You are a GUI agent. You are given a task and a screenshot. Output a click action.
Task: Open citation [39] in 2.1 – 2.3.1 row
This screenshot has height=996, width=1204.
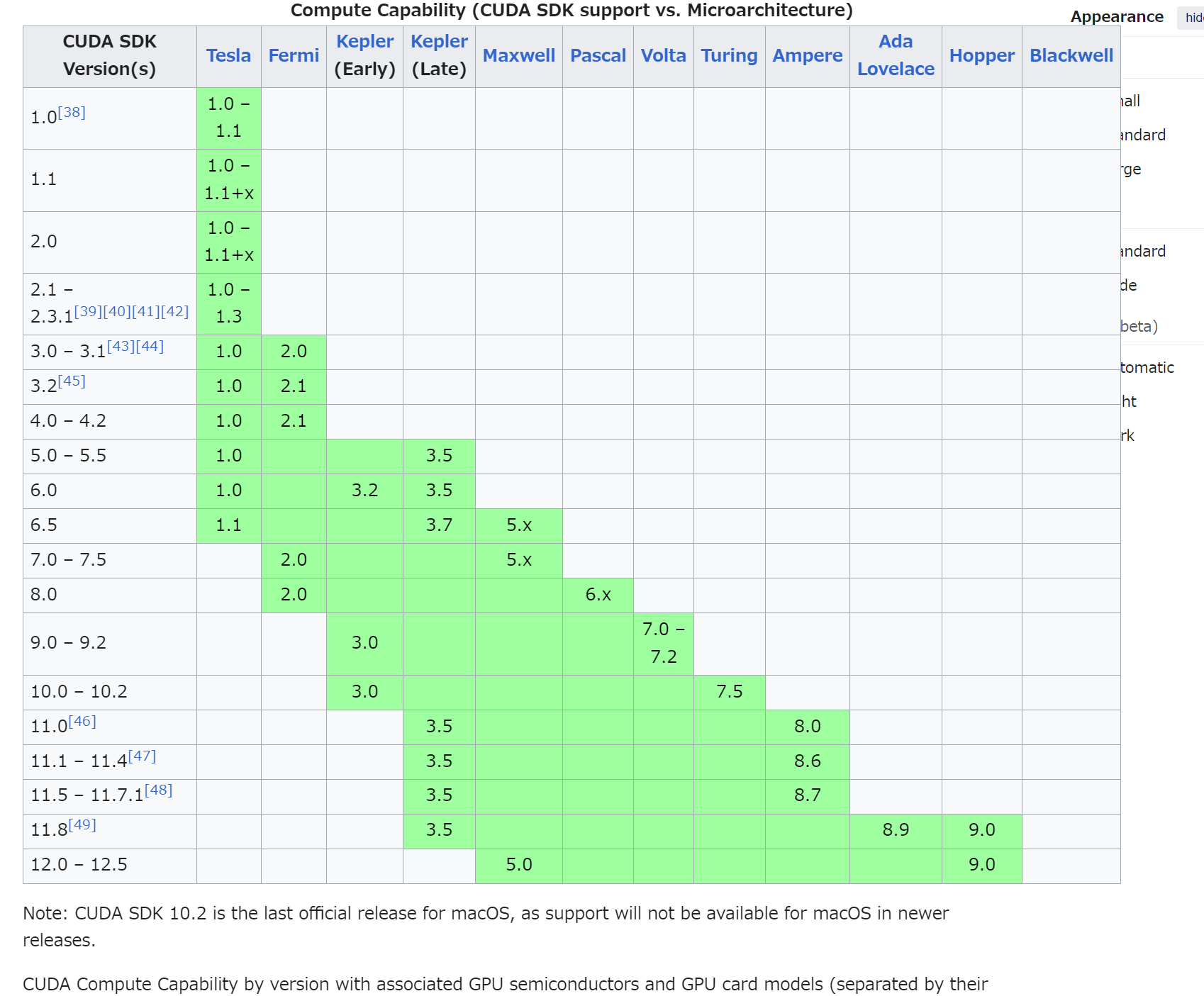coord(88,311)
